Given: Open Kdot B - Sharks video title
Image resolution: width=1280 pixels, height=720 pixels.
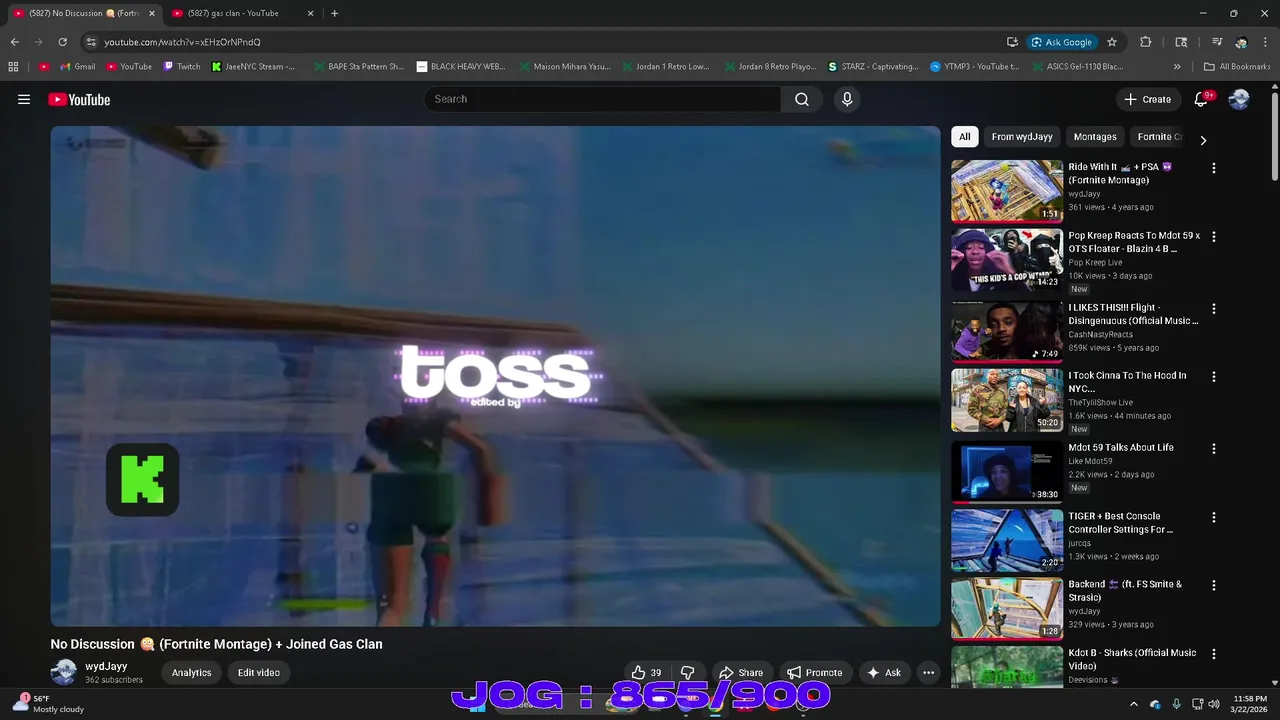Looking at the screenshot, I should (1132, 659).
